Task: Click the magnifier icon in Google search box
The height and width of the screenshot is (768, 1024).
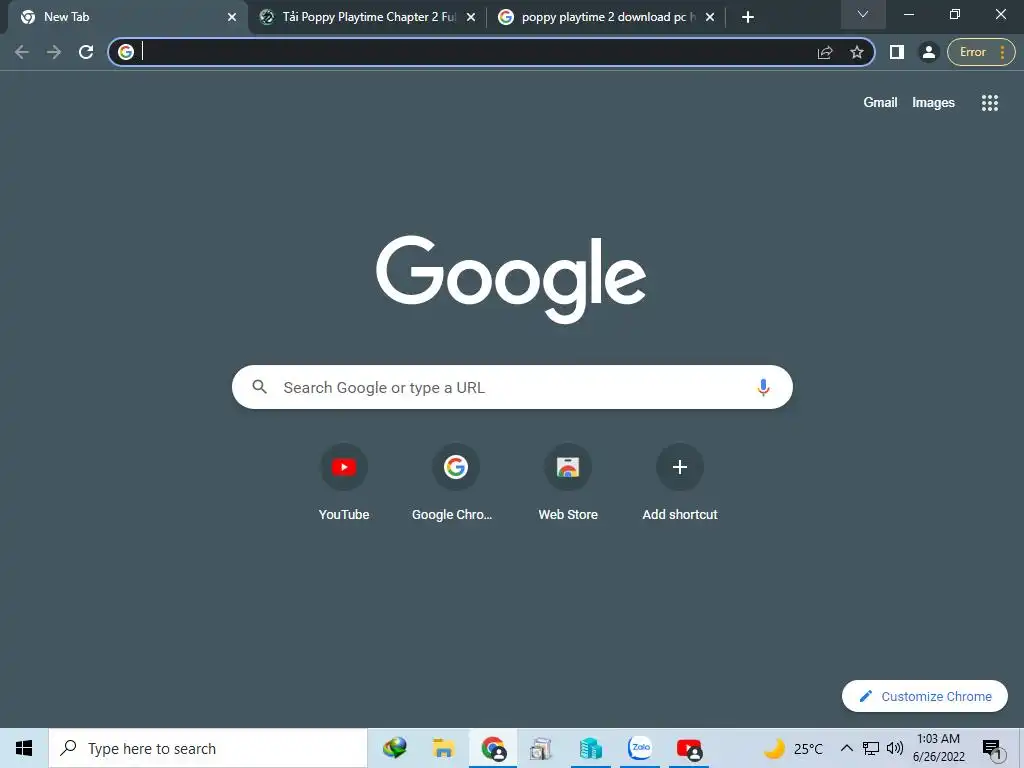Action: (x=259, y=387)
